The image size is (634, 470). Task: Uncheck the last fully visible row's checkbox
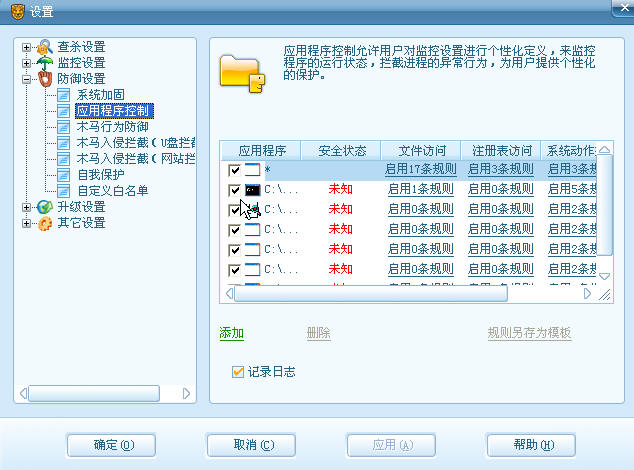(235, 270)
